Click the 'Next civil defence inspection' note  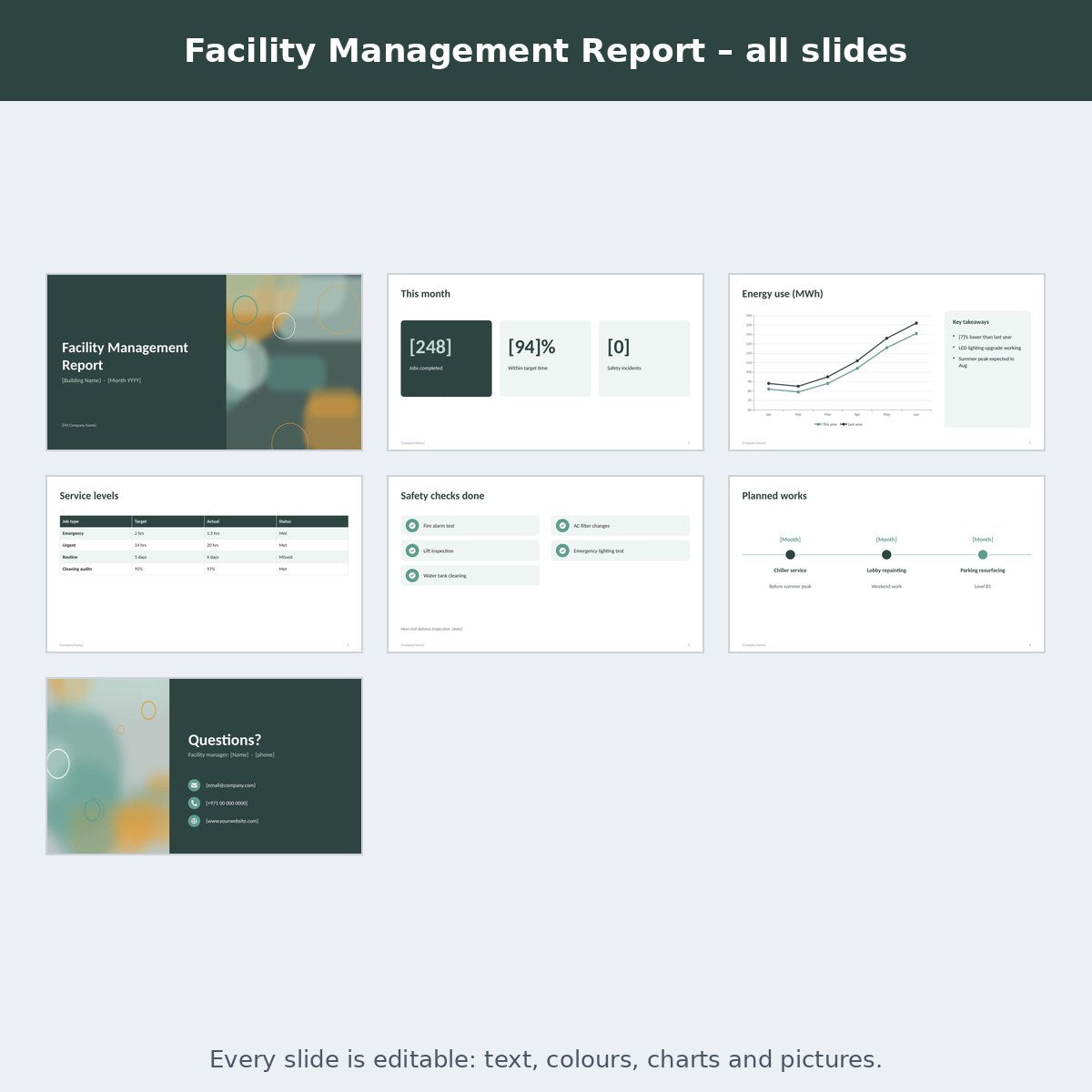432,629
